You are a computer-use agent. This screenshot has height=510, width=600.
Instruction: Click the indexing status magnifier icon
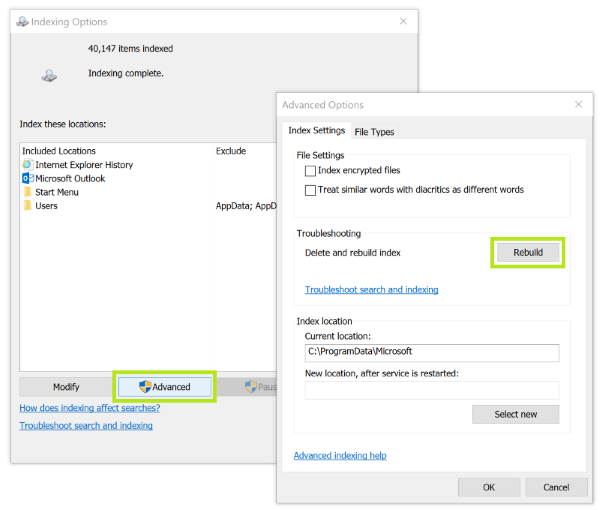pos(49,74)
